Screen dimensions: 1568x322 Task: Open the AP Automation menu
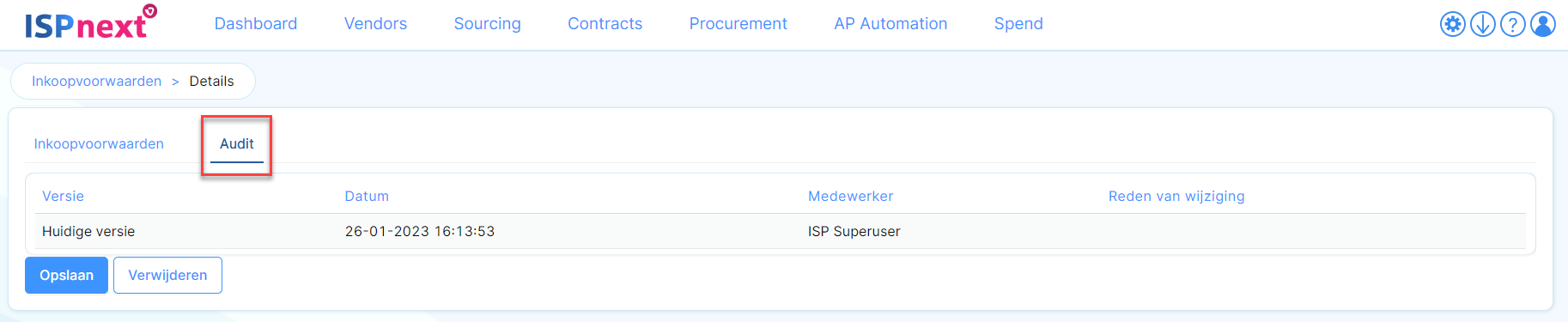(x=890, y=24)
